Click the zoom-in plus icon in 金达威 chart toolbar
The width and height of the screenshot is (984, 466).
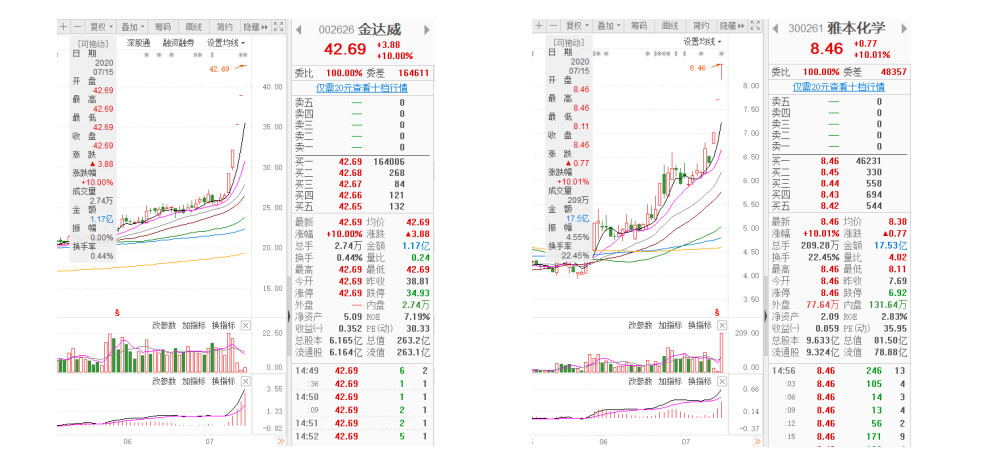point(63,27)
